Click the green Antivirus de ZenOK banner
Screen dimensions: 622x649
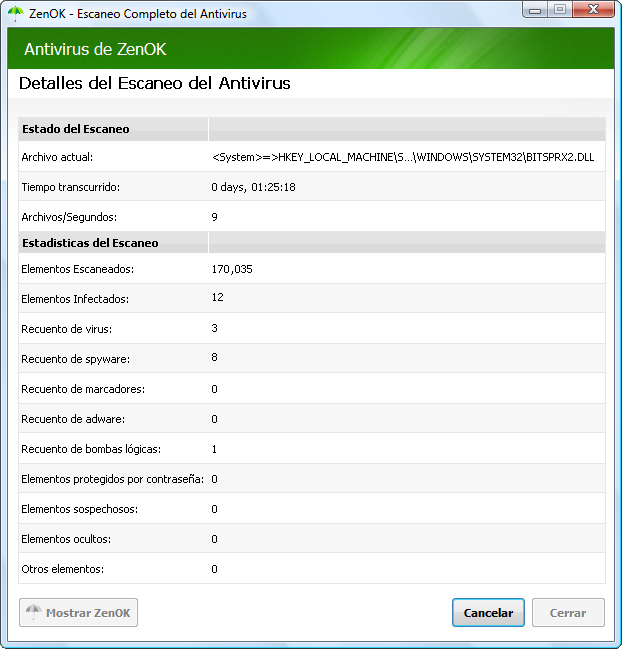[x=310, y=49]
